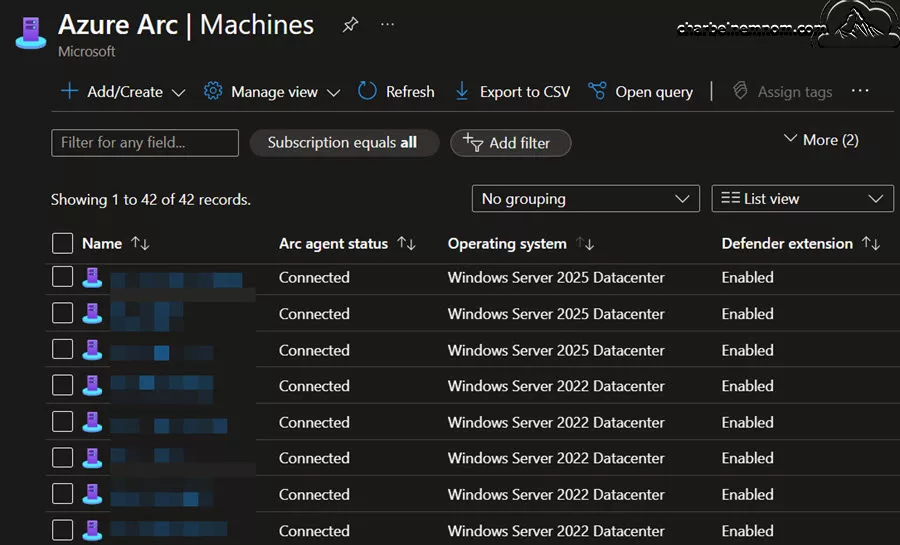The image size is (900, 545).
Task: Sort by Defender extension arrows
Action: (x=871, y=243)
